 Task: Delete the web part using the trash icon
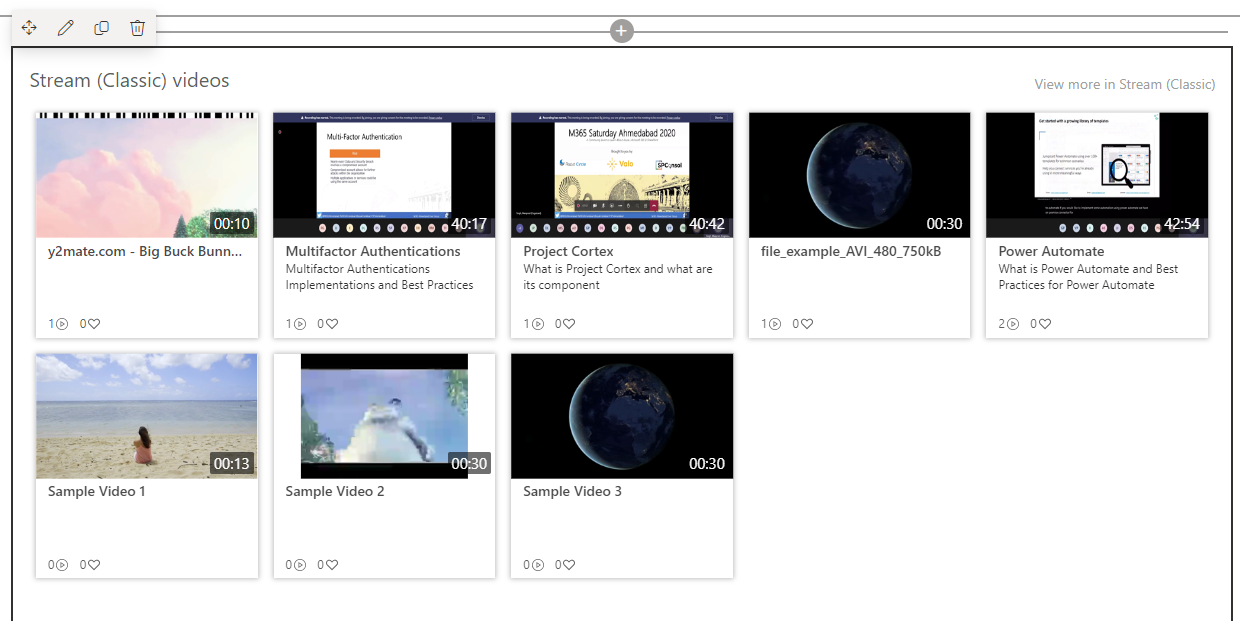137,28
